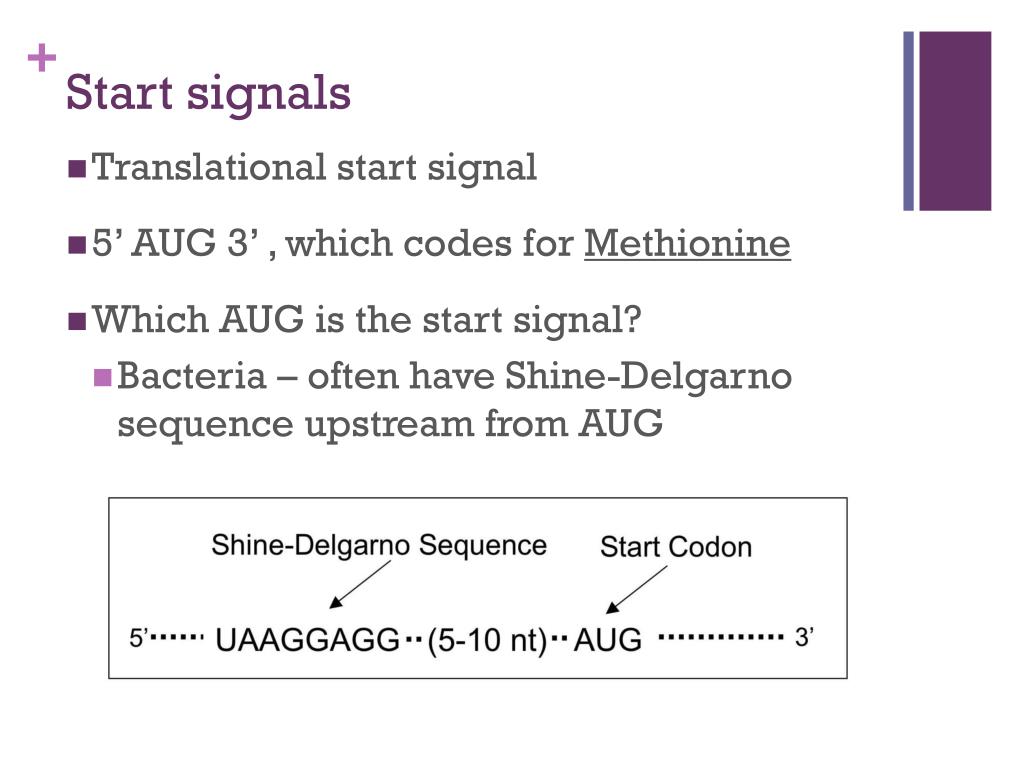The width and height of the screenshot is (1024, 768).
Task: Click the dark purple decorative rectangle
Action: point(955,121)
